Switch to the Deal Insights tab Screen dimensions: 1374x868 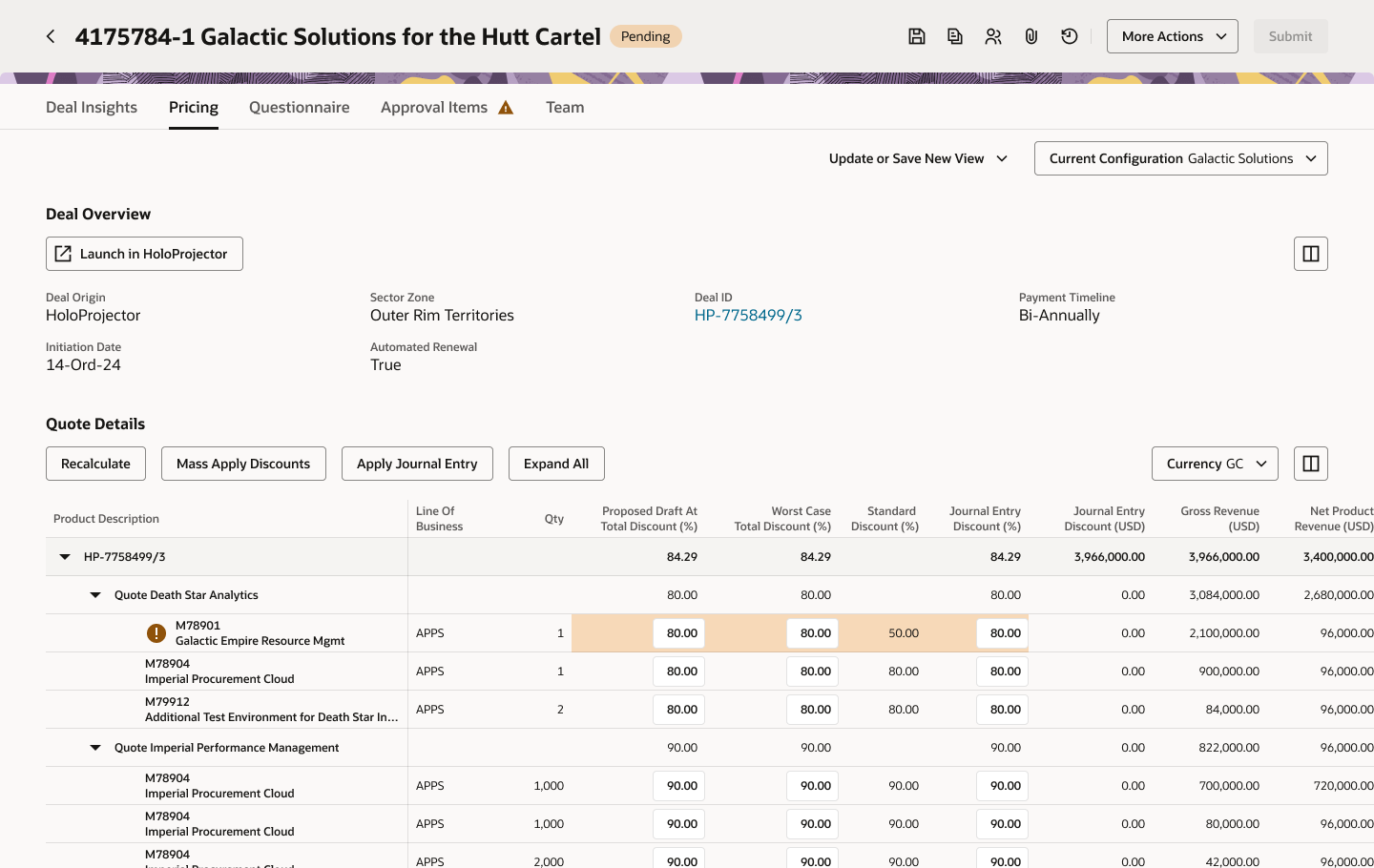92,107
